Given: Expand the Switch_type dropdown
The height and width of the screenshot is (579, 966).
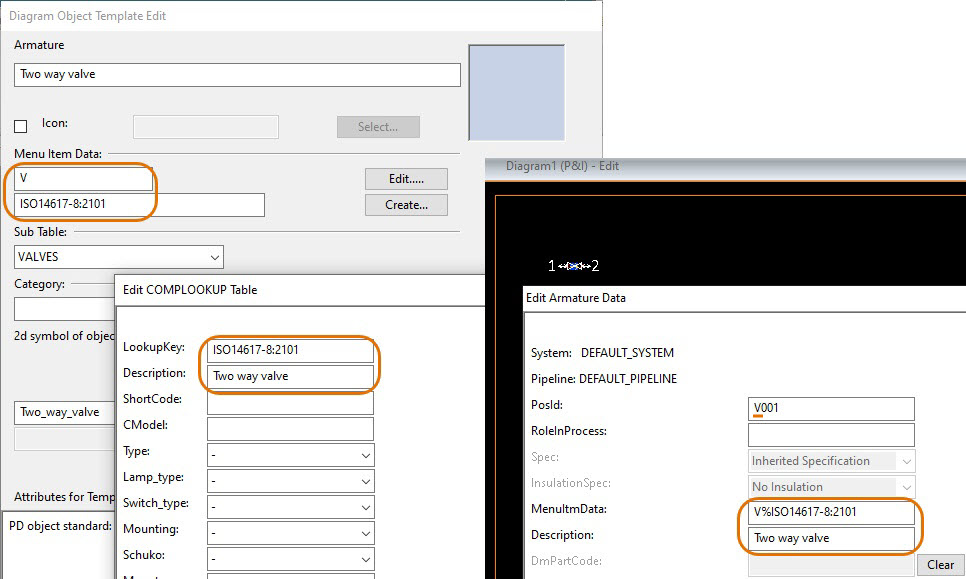Looking at the screenshot, I should coord(290,506).
